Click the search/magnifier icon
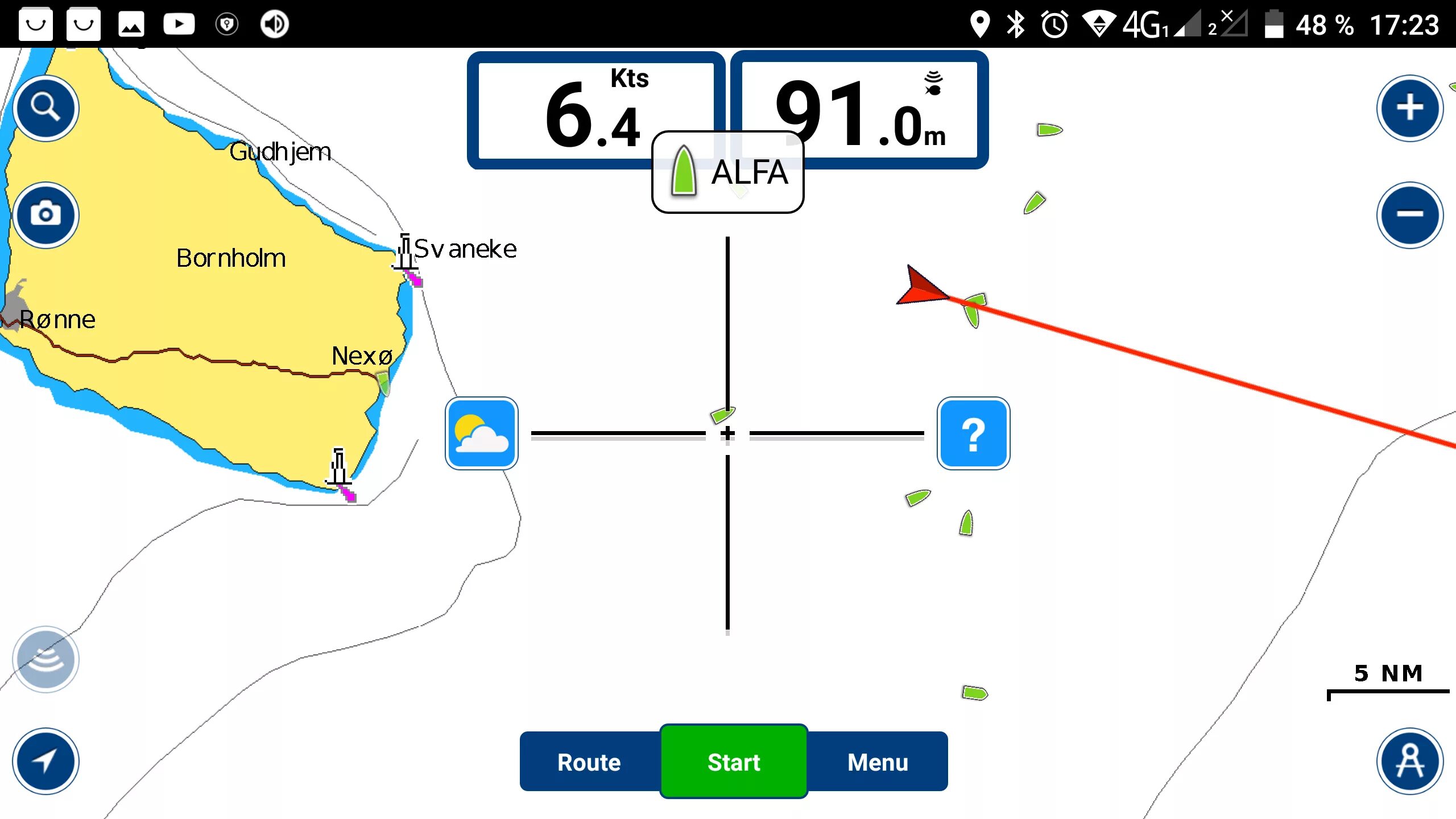This screenshot has width=1456, height=819. 45,108
